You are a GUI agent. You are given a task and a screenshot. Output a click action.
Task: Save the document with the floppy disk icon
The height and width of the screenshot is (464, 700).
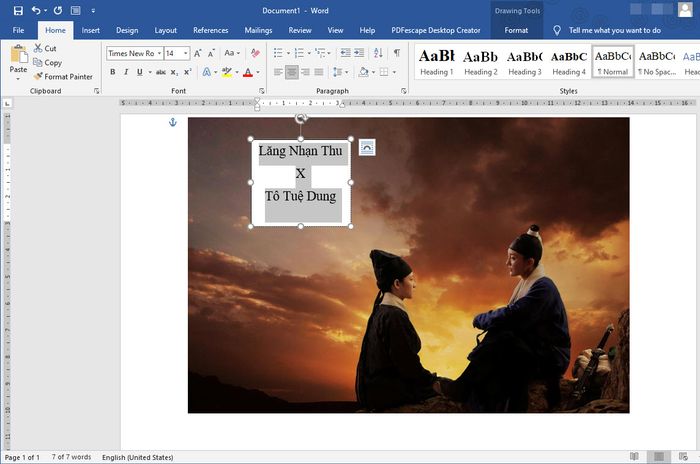coord(18,10)
